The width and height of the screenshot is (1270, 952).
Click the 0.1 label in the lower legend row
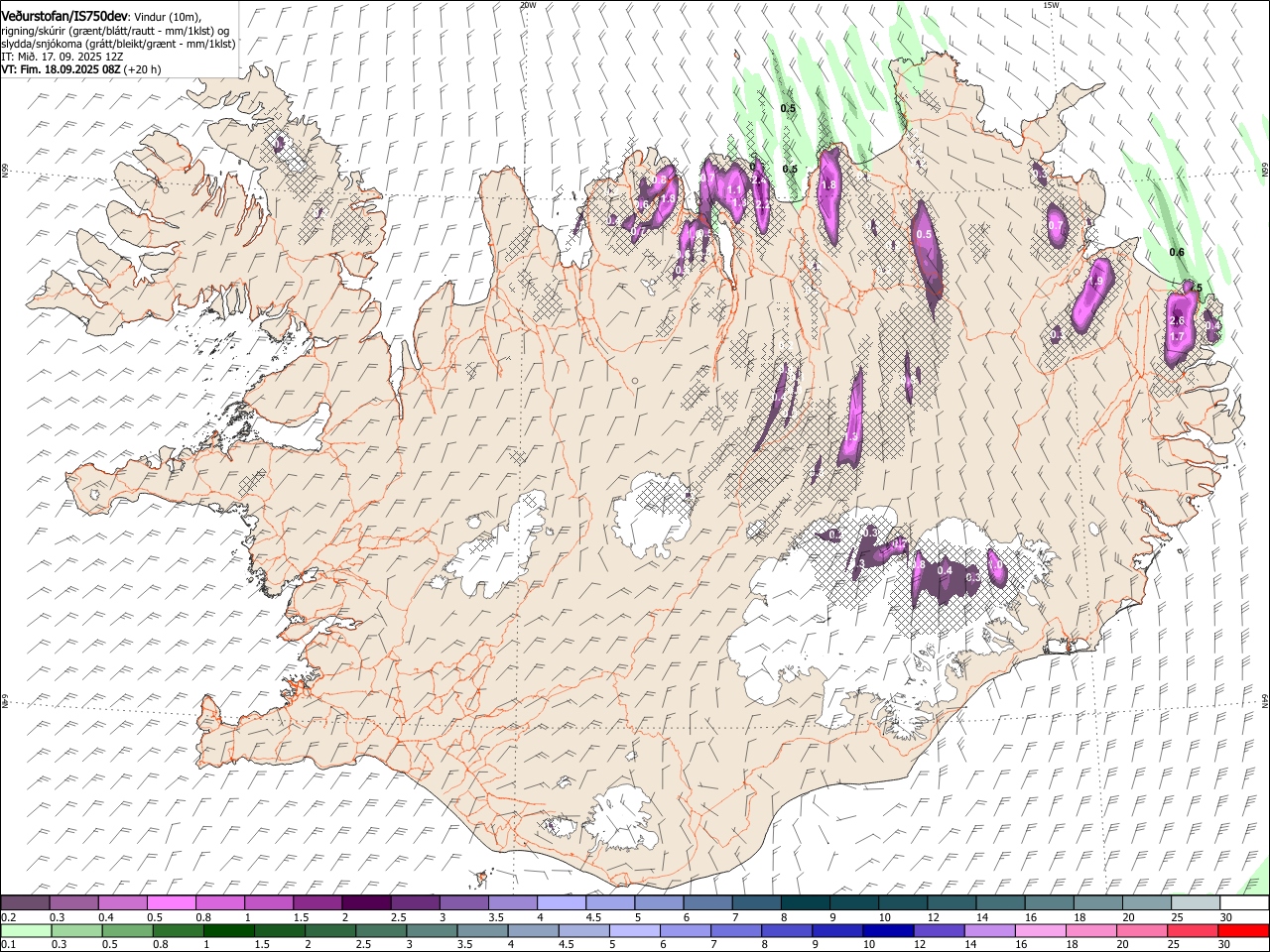(x=9, y=945)
